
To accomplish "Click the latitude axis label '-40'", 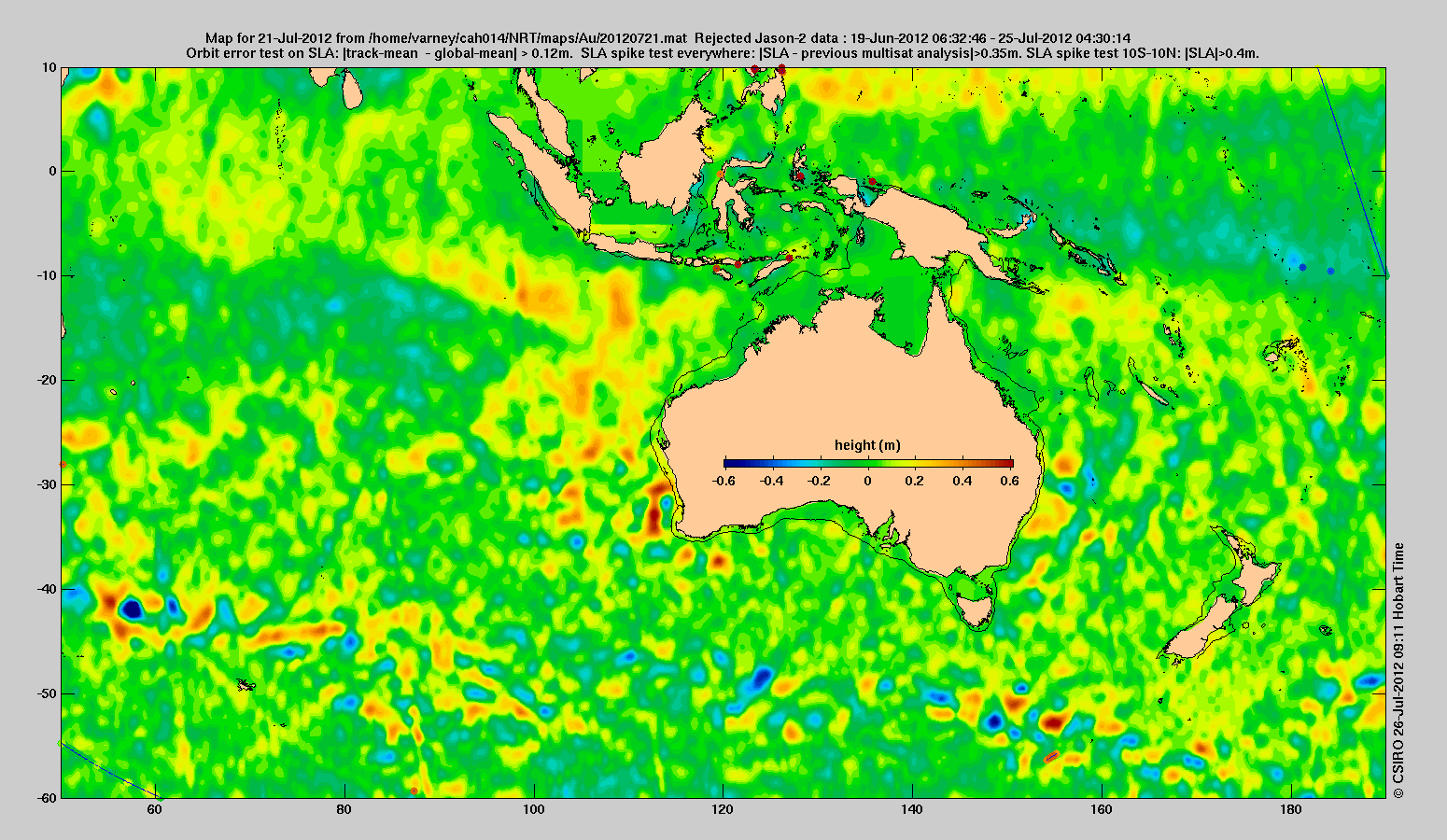I will 47,589.
